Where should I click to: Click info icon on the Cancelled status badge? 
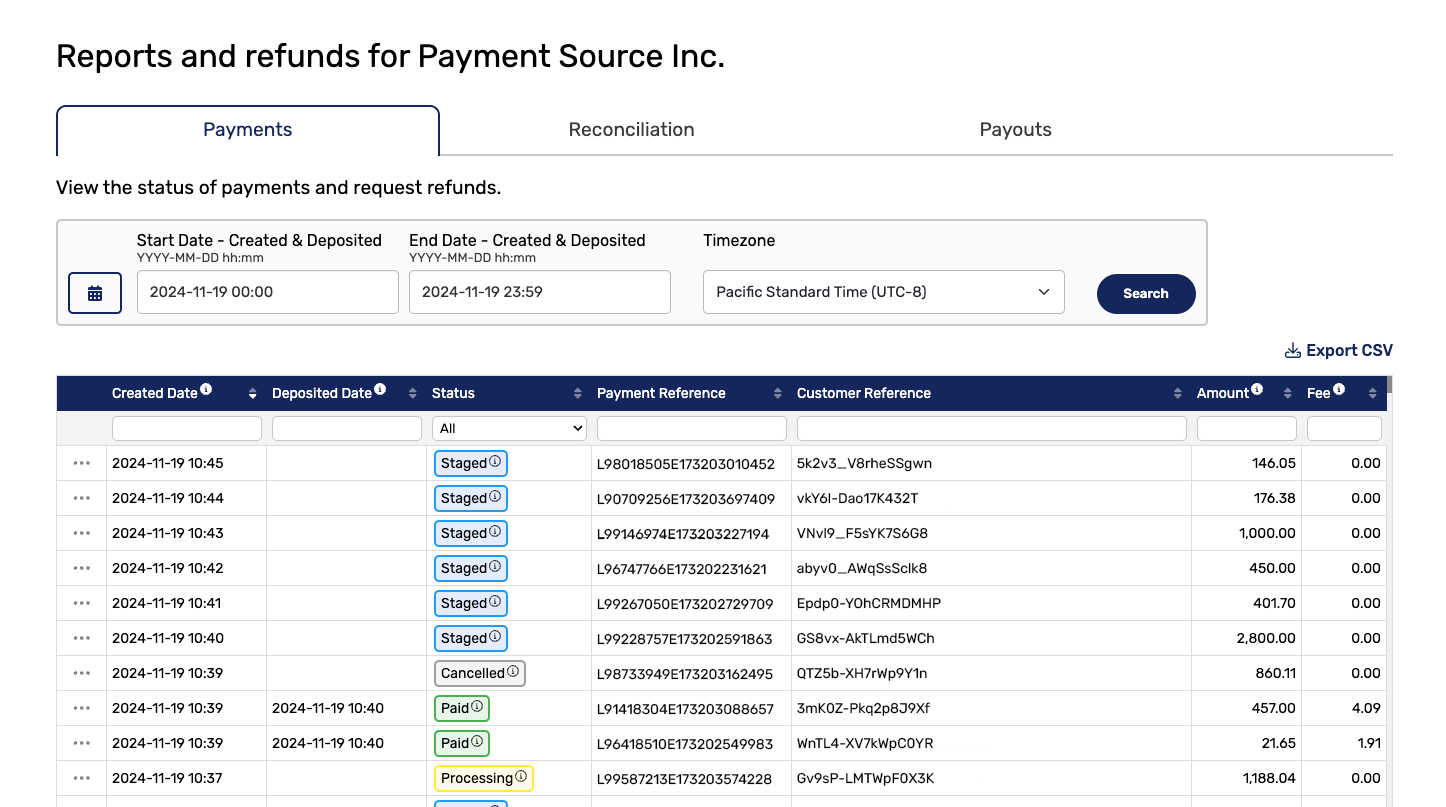tap(513, 672)
